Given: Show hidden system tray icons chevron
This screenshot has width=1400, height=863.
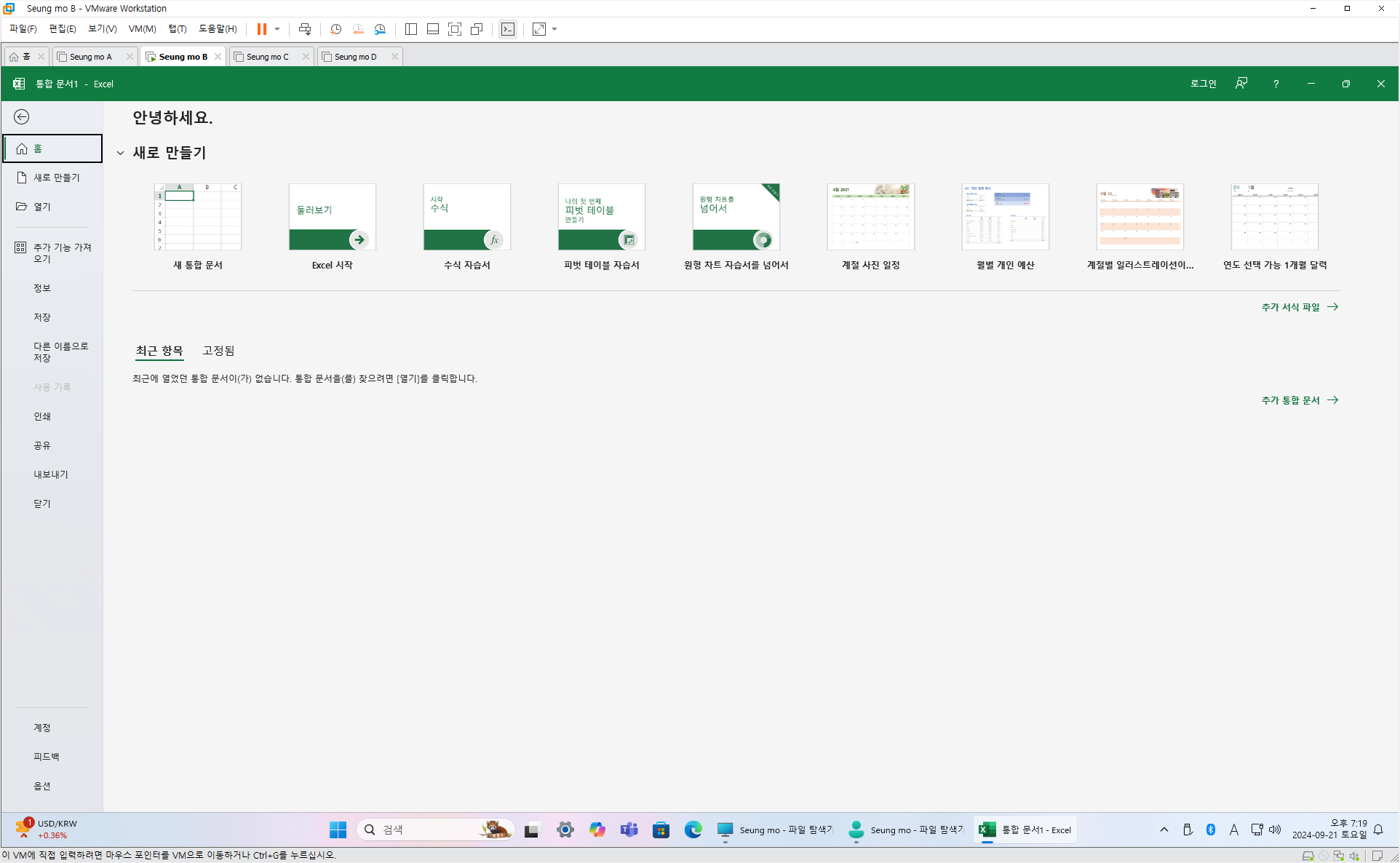Looking at the screenshot, I should 1164,830.
